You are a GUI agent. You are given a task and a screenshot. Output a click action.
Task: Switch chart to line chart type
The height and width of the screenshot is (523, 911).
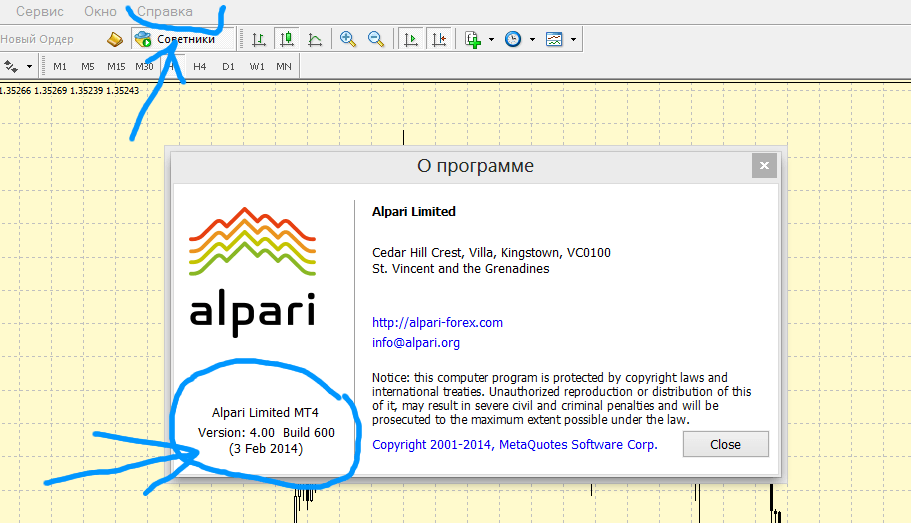[x=315, y=40]
